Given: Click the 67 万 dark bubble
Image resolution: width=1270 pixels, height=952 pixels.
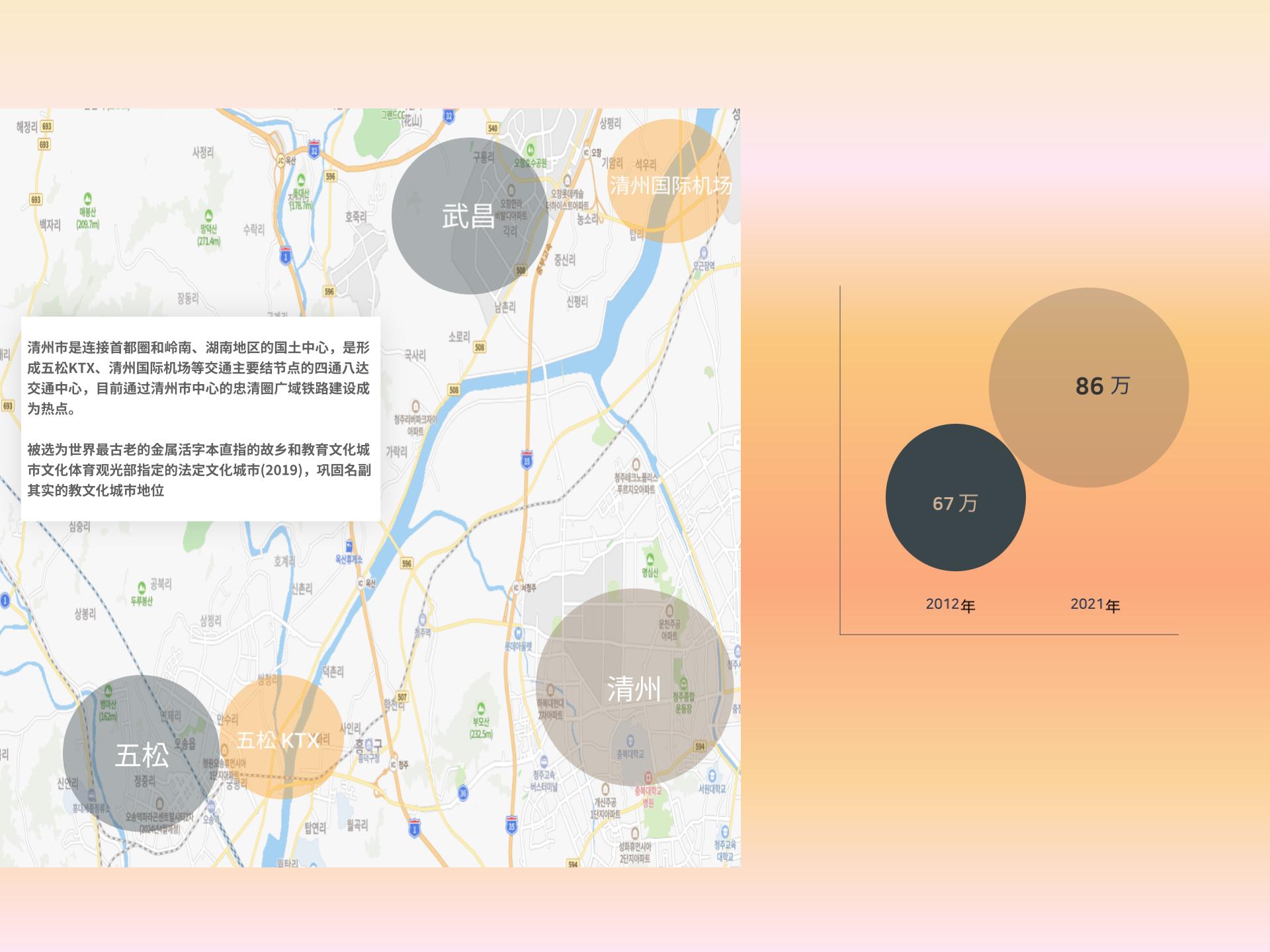Looking at the screenshot, I should click(956, 497).
